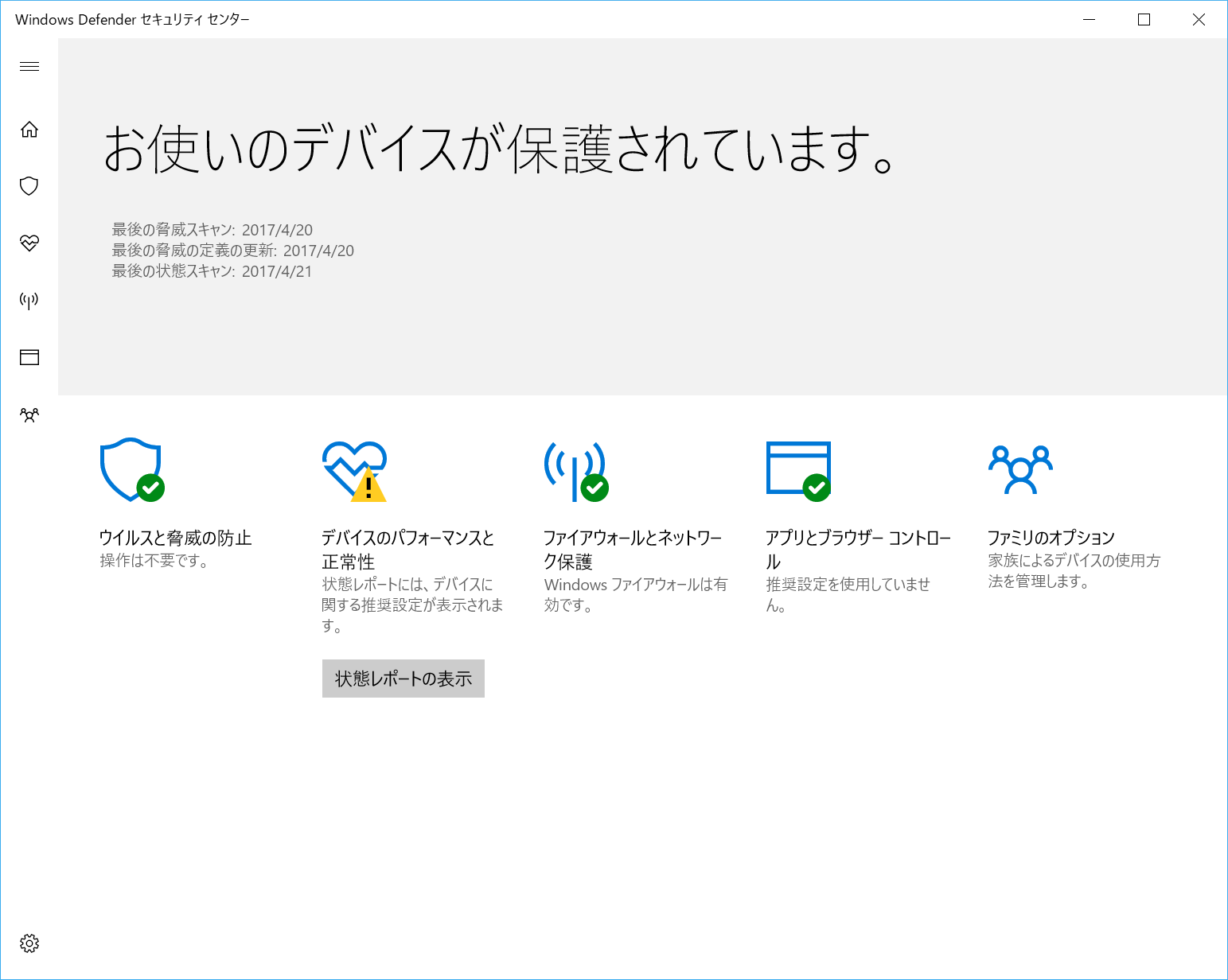This screenshot has width=1228, height=980.
Task: Click 状態レポートの表示 button
Action: point(403,679)
